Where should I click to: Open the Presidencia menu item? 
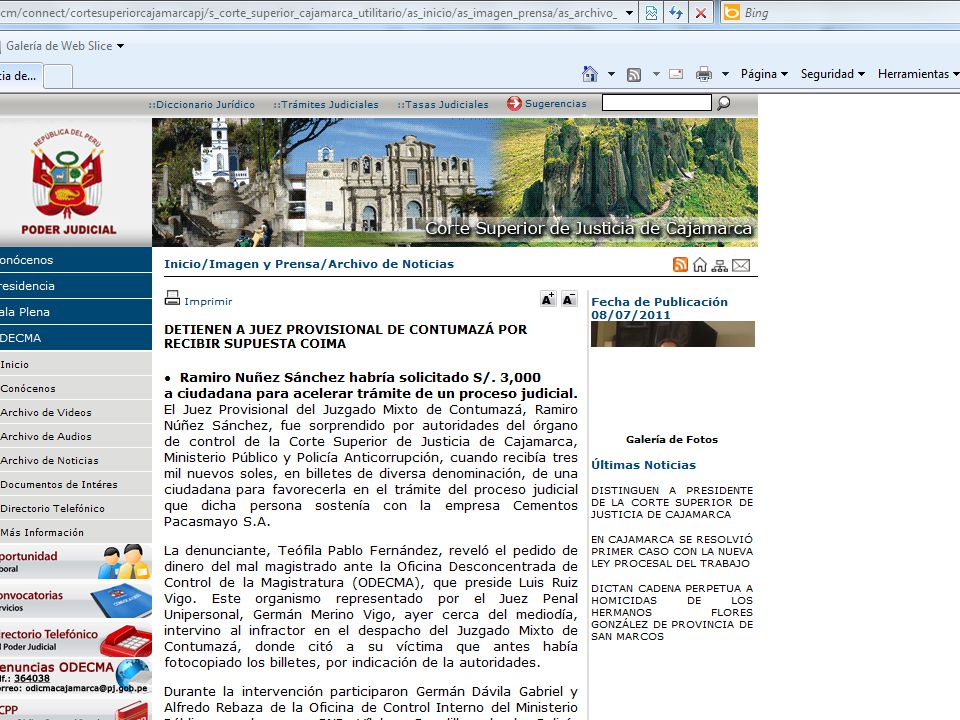(x=76, y=286)
